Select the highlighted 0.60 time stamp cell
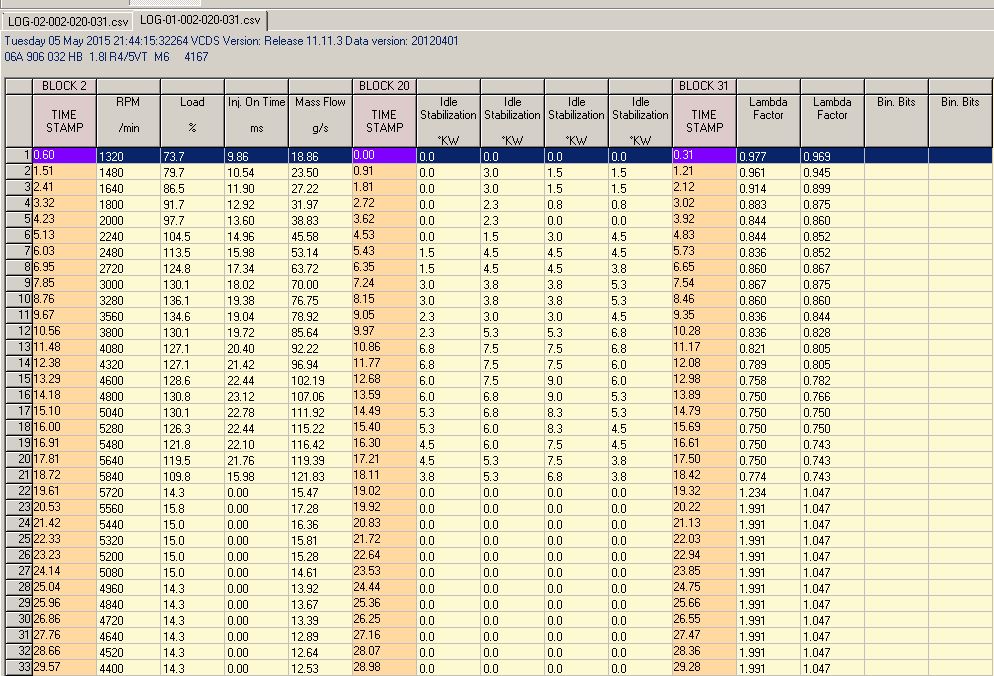The width and height of the screenshot is (994, 676). (x=64, y=155)
